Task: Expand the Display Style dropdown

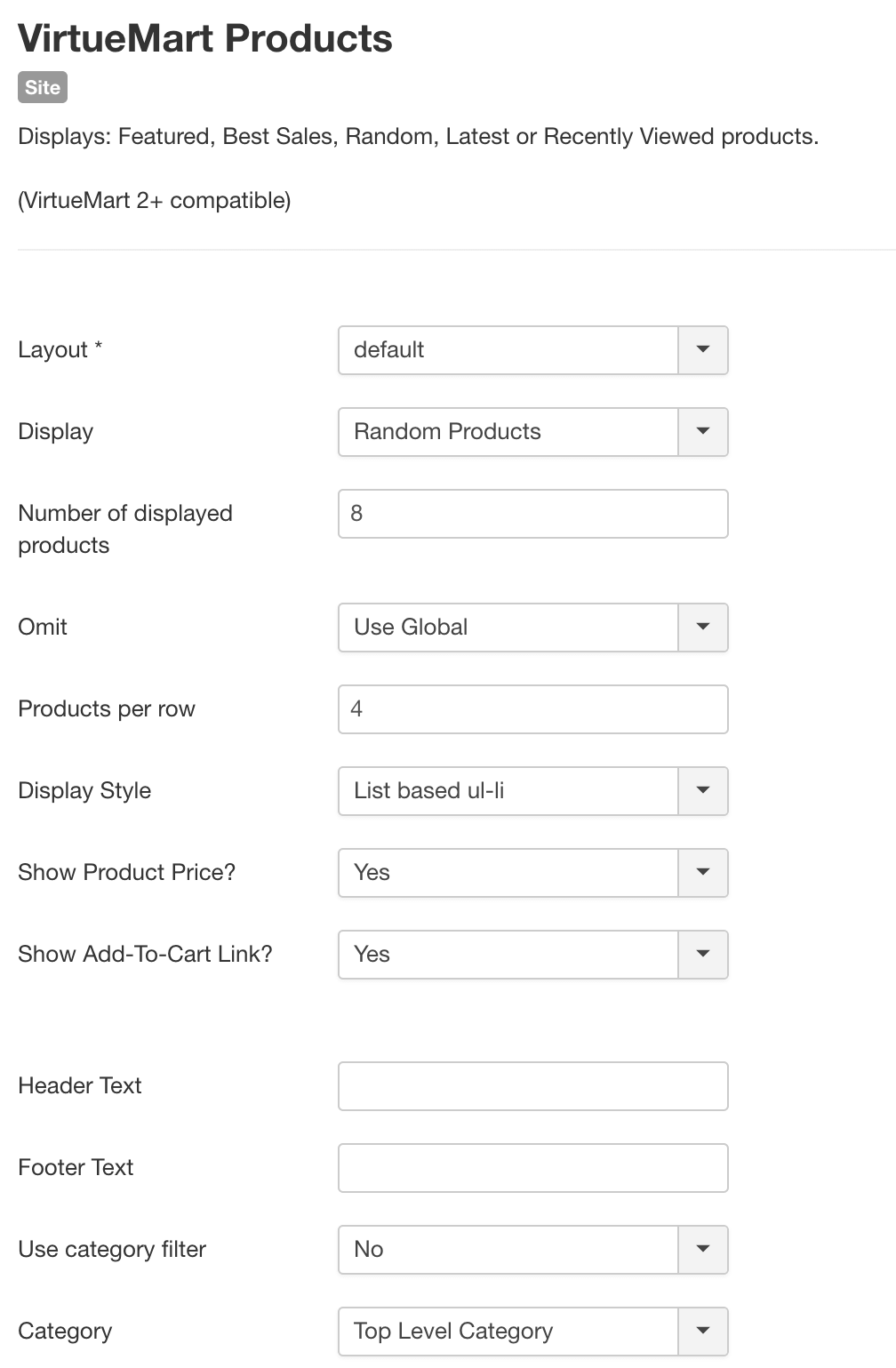Action: [533, 791]
